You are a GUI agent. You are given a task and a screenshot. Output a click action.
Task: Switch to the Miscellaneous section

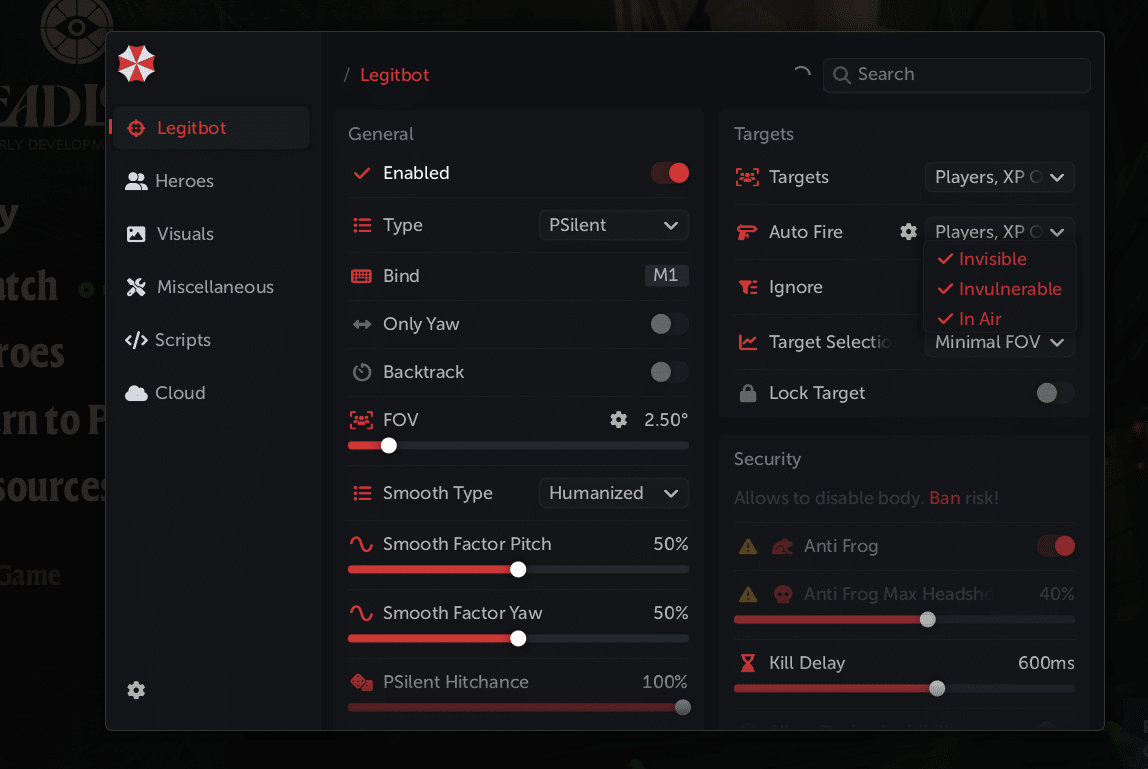tap(214, 287)
